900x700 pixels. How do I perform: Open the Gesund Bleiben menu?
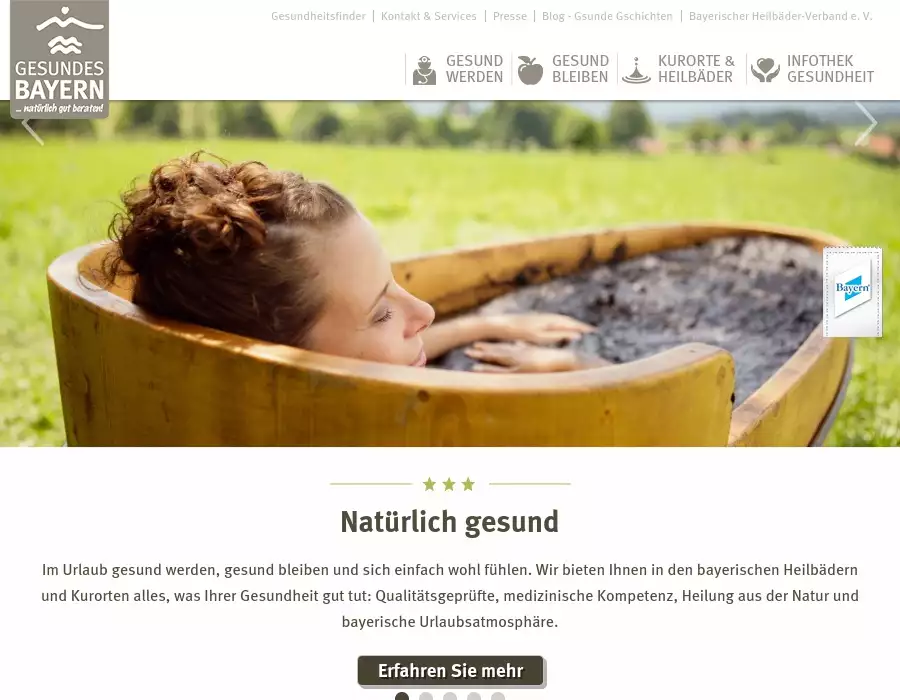tap(580, 69)
